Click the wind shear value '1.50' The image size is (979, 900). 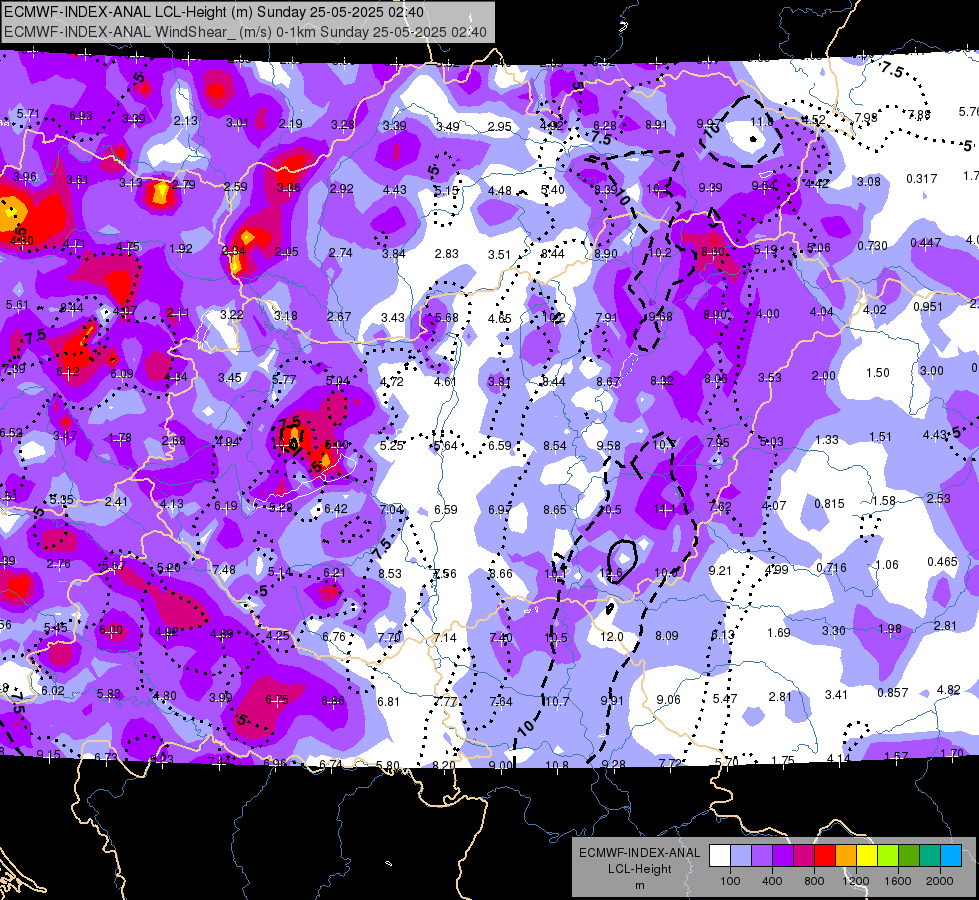pos(877,373)
